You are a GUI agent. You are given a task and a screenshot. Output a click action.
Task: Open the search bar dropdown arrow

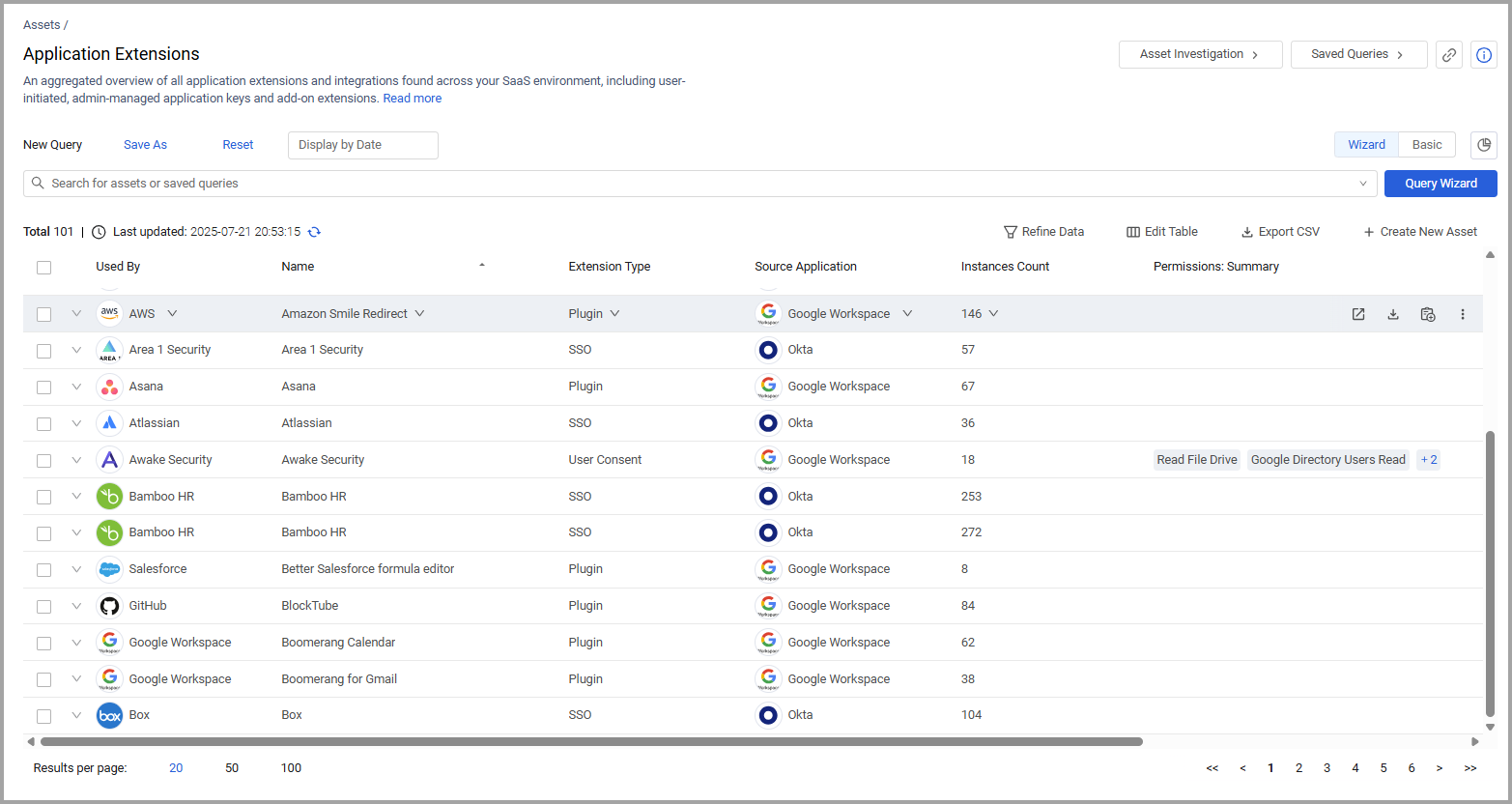(1363, 184)
